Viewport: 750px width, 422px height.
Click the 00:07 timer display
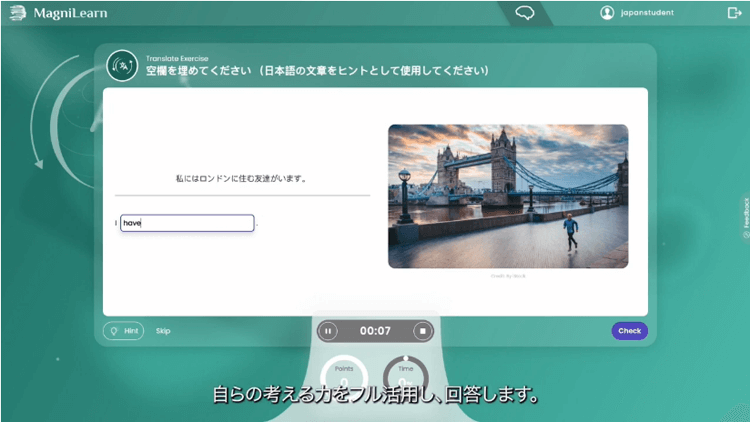click(374, 331)
